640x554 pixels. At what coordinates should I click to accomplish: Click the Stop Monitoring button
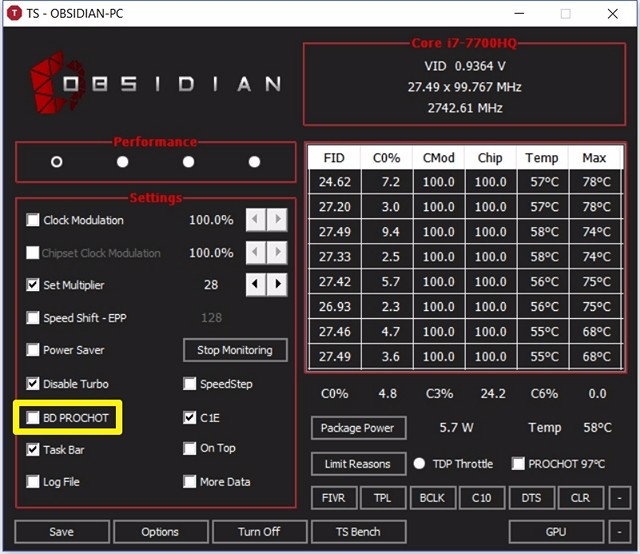tap(235, 350)
